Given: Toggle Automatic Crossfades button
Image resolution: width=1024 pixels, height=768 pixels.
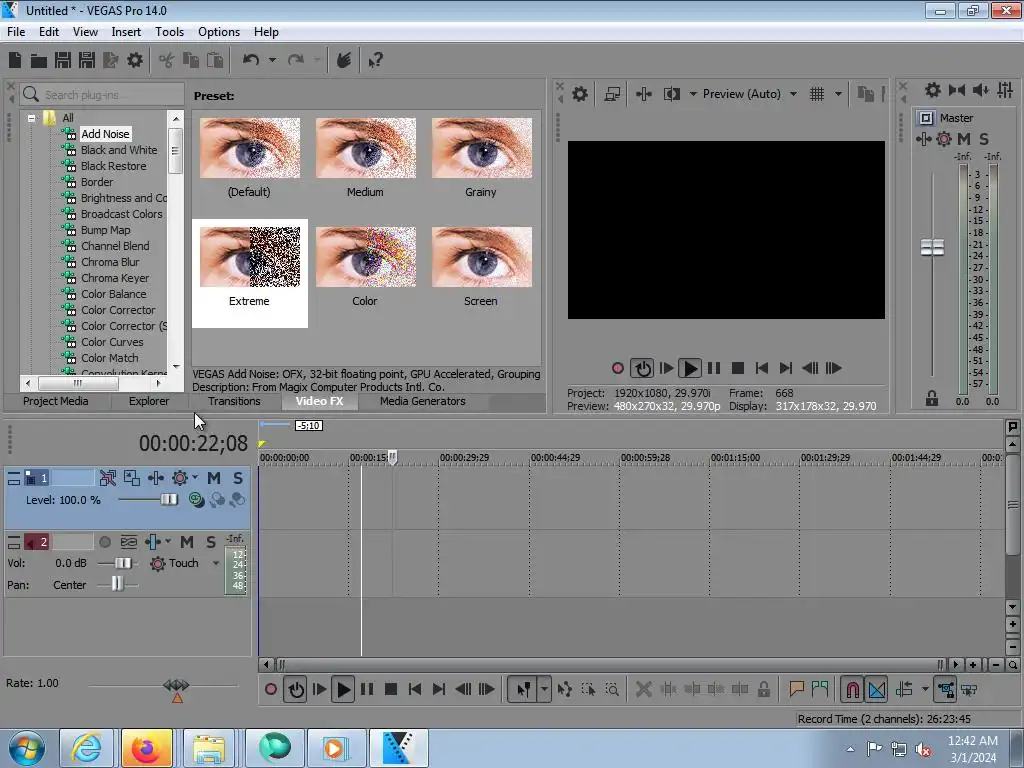Looking at the screenshot, I should pos(876,689).
